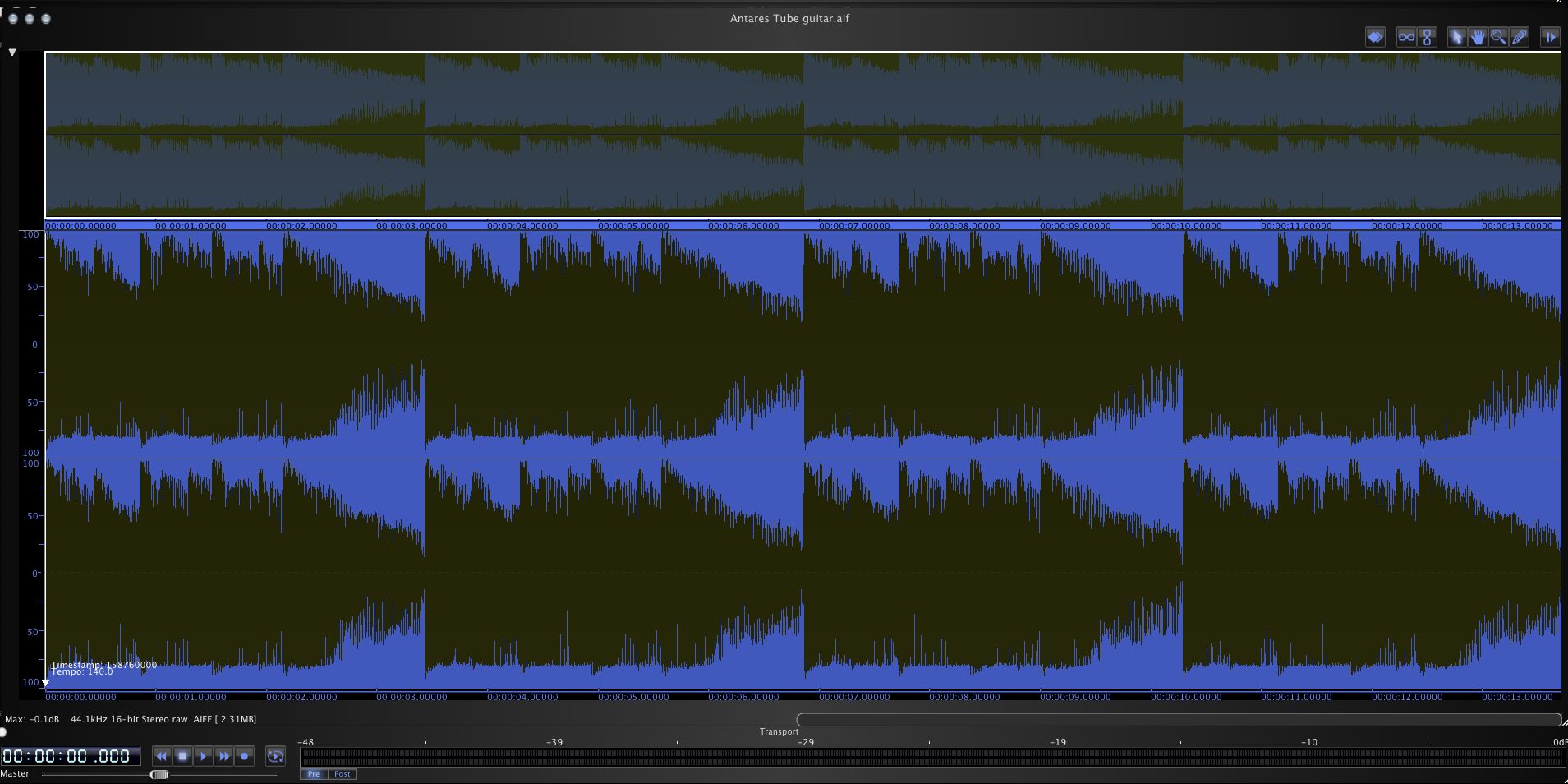Click the time counter display

click(x=71, y=756)
